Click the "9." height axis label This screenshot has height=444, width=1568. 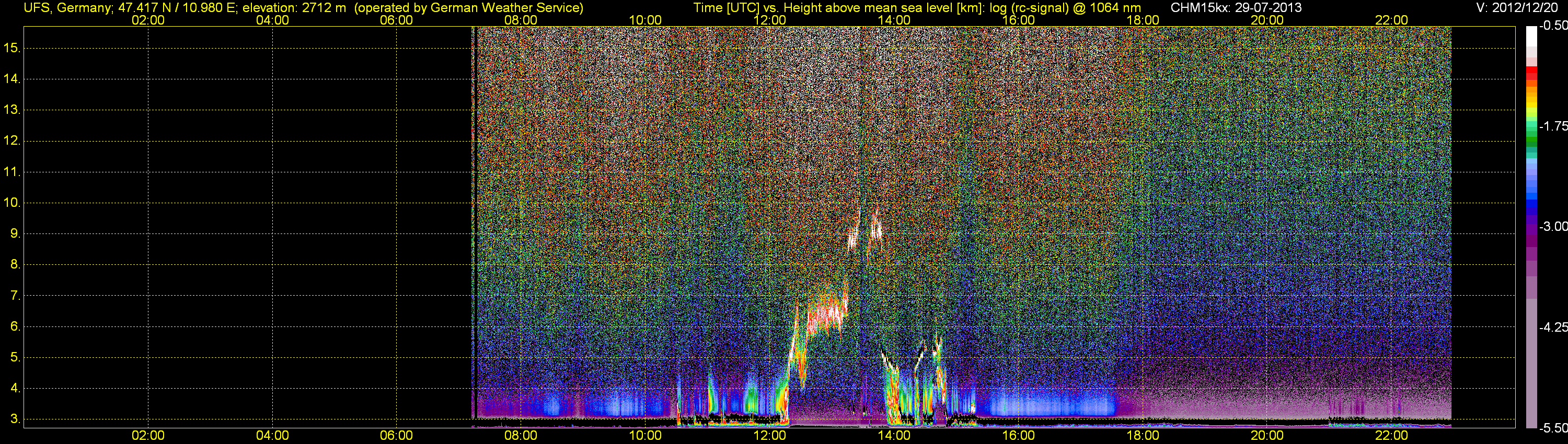coord(15,234)
